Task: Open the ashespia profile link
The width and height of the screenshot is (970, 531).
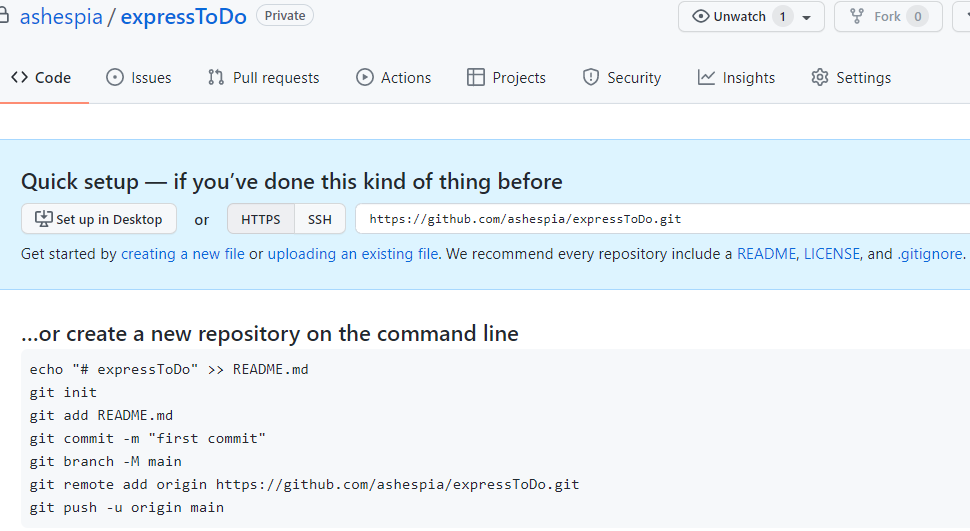Action: (61, 17)
